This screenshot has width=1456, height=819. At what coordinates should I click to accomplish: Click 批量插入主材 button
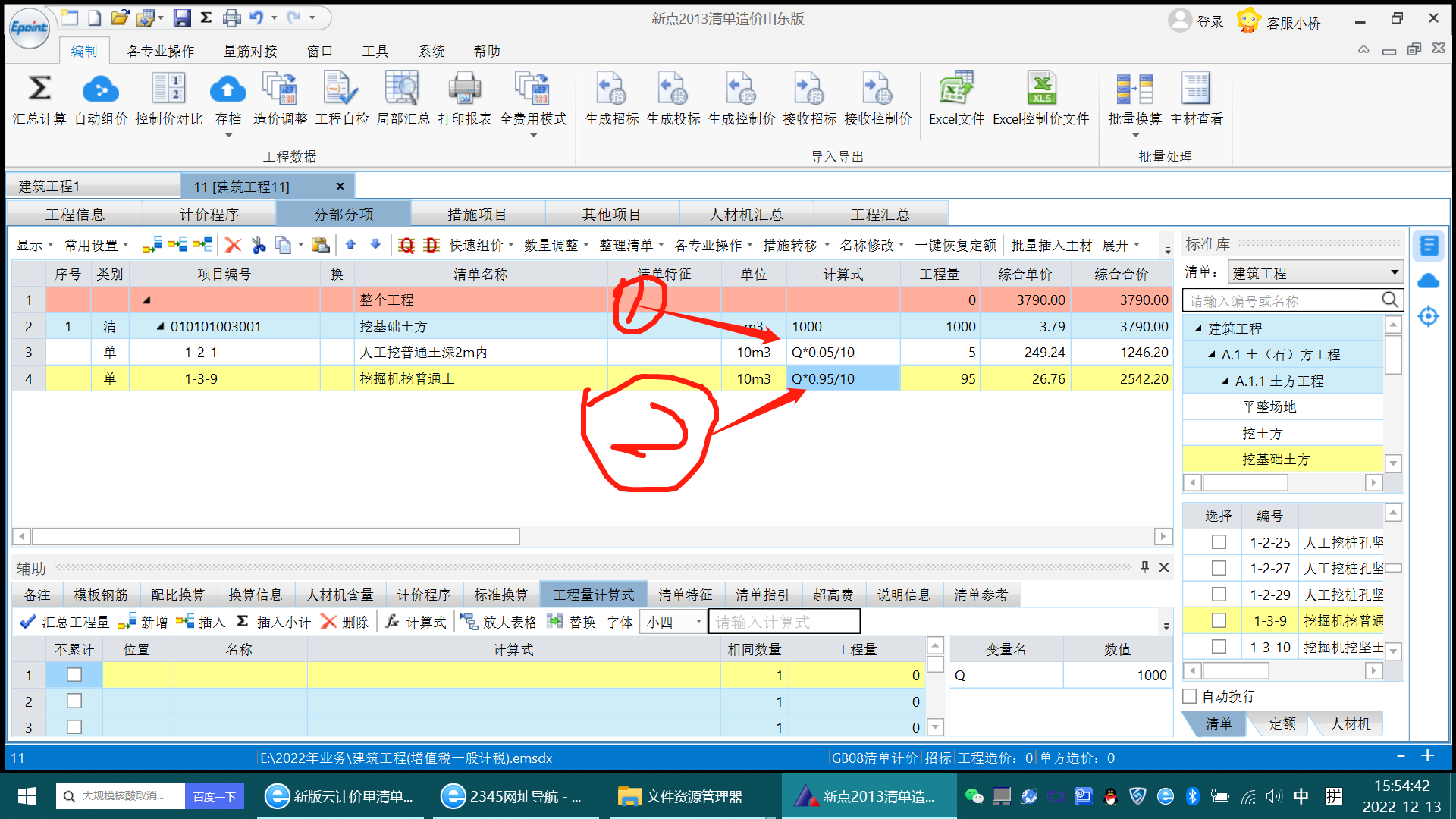coord(1051,245)
